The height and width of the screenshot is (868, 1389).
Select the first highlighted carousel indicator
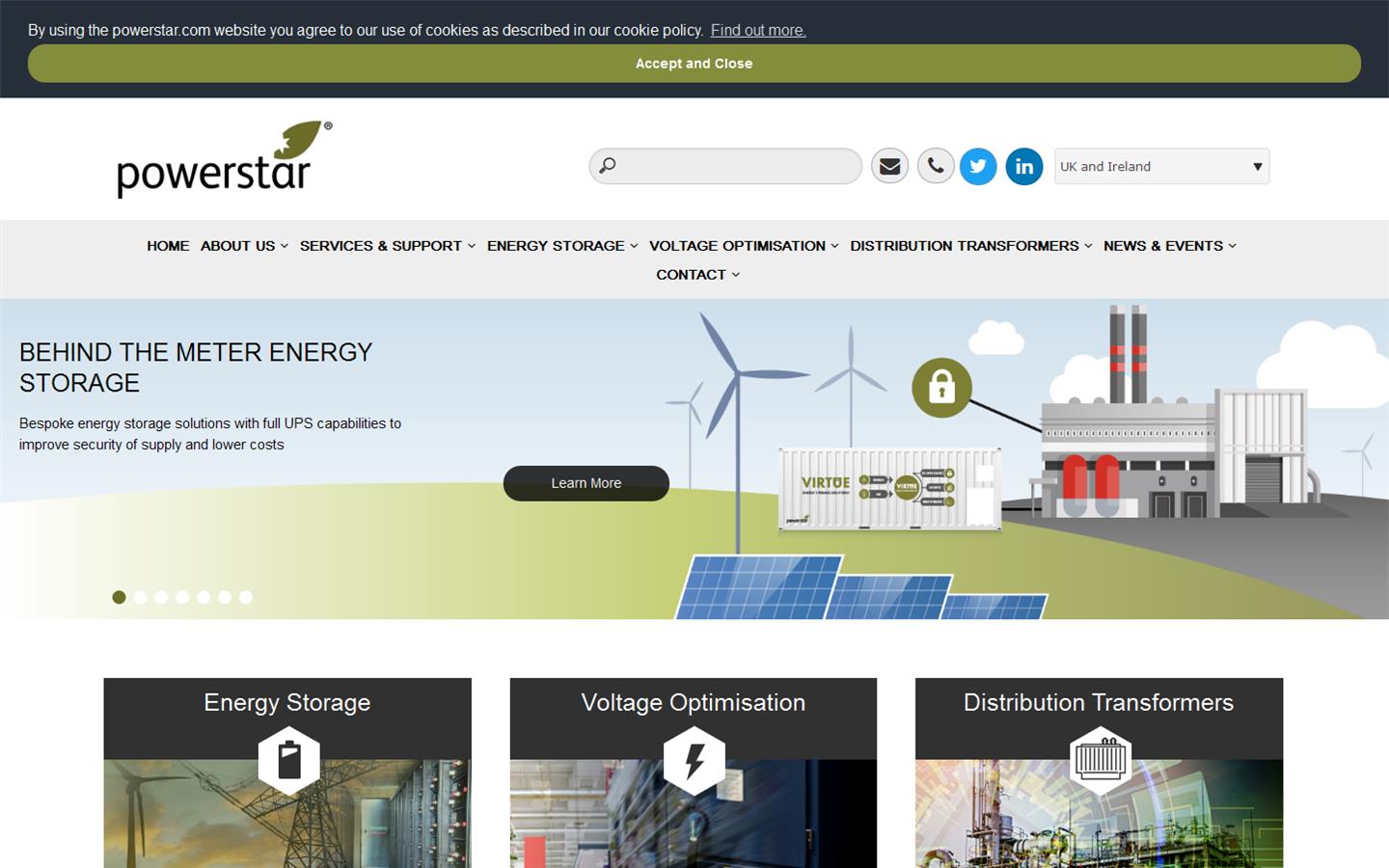119,597
